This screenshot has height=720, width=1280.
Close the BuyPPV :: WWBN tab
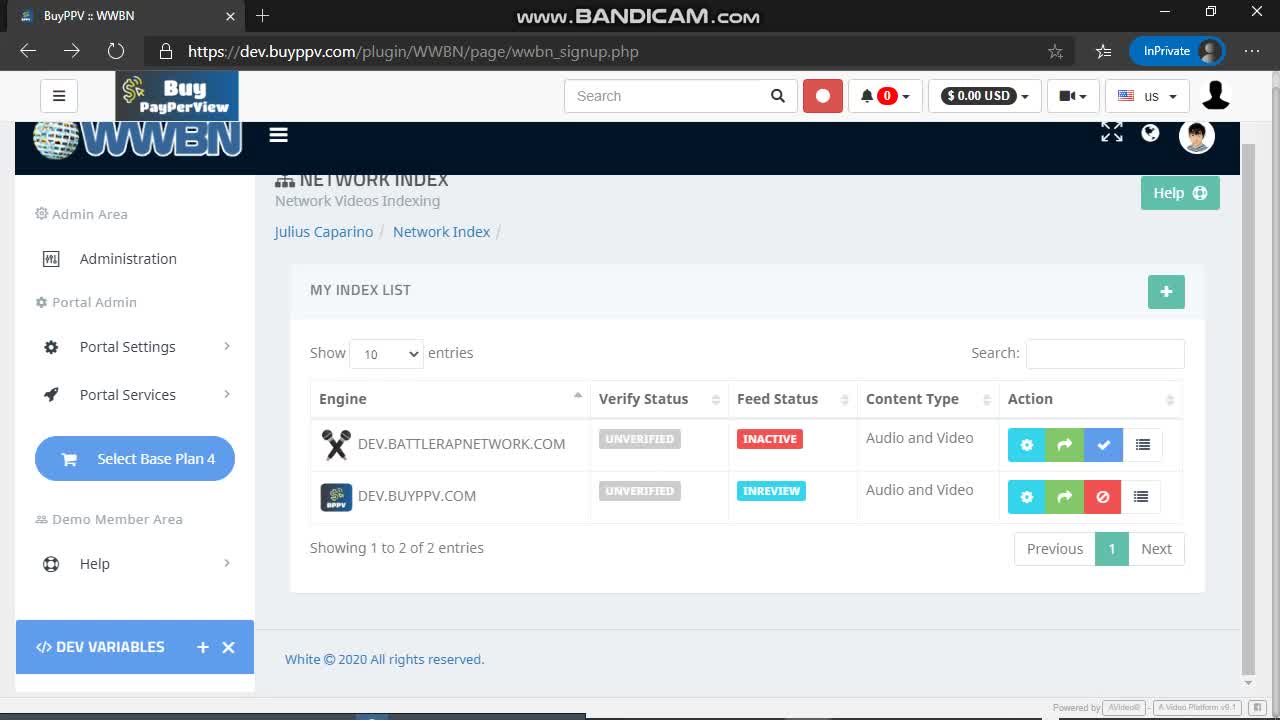[x=230, y=16]
